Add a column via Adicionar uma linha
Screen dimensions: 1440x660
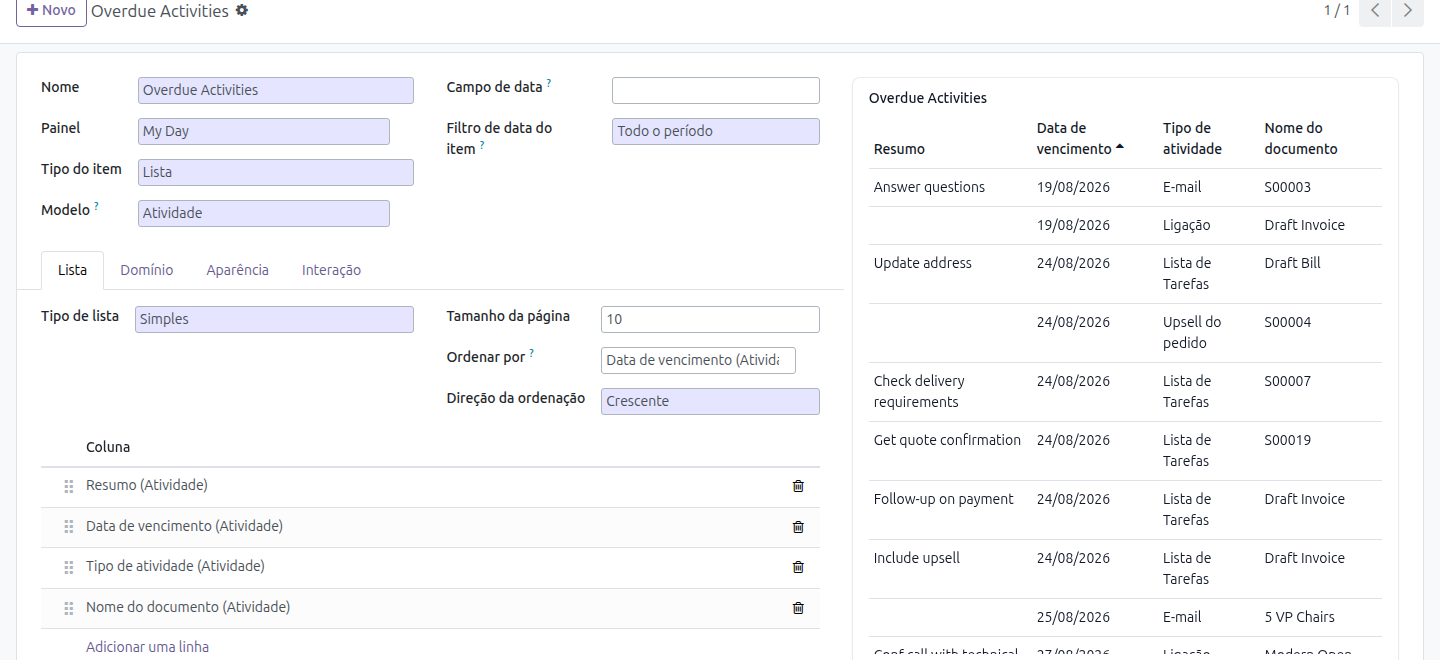coord(148,647)
